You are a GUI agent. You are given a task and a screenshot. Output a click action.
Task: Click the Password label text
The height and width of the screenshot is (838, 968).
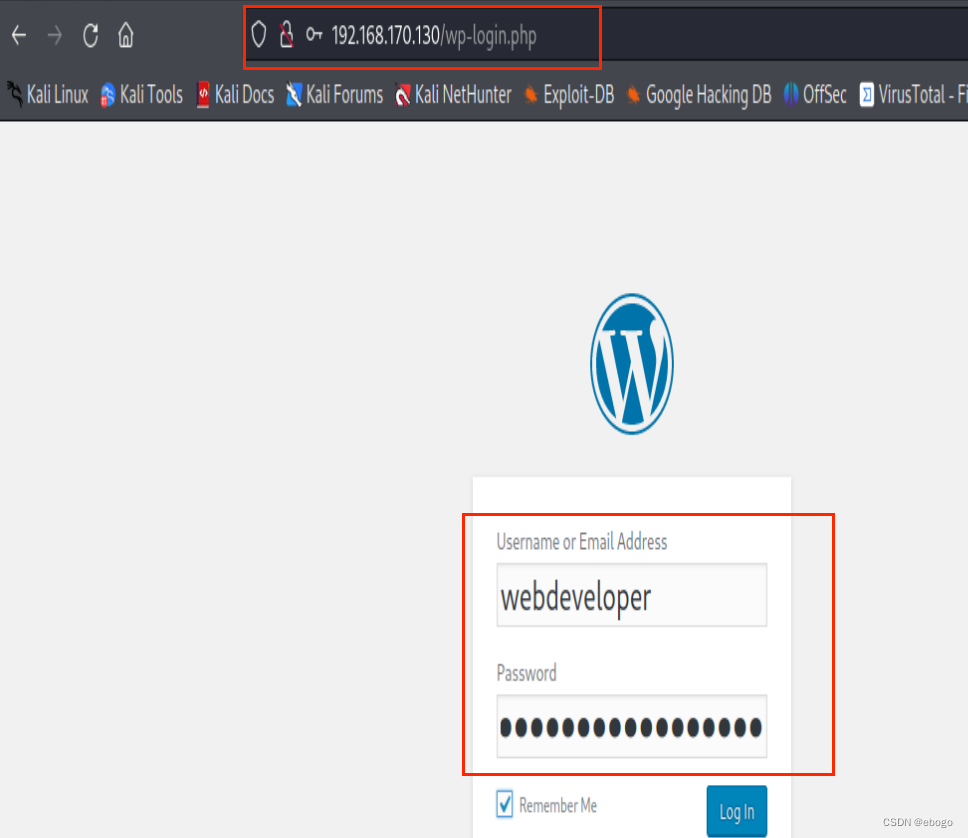[x=526, y=673]
